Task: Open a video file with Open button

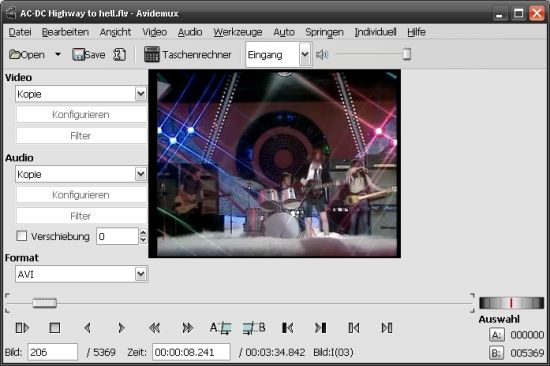Action: coord(27,55)
